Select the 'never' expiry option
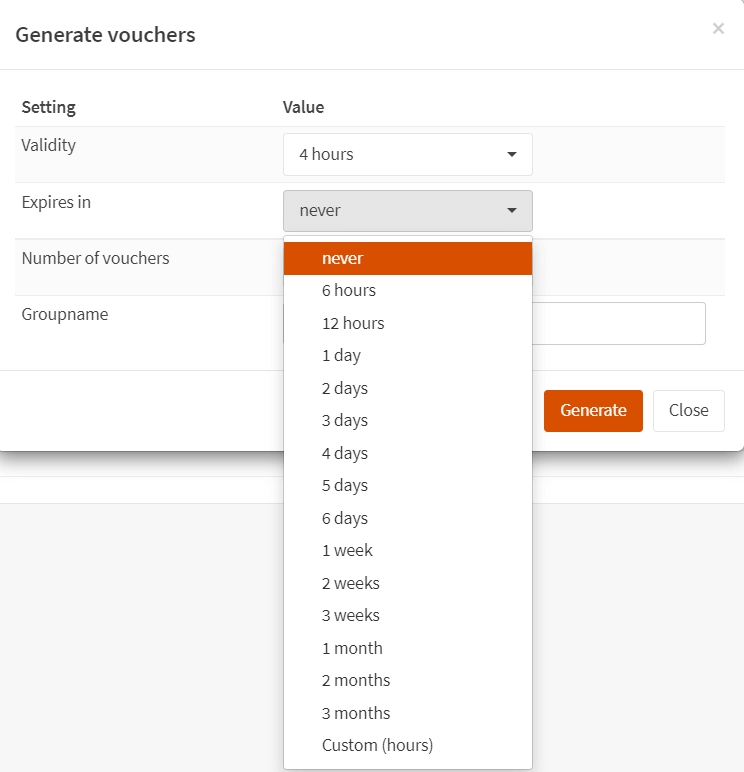Viewport: 744px width, 772px height. (407, 258)
